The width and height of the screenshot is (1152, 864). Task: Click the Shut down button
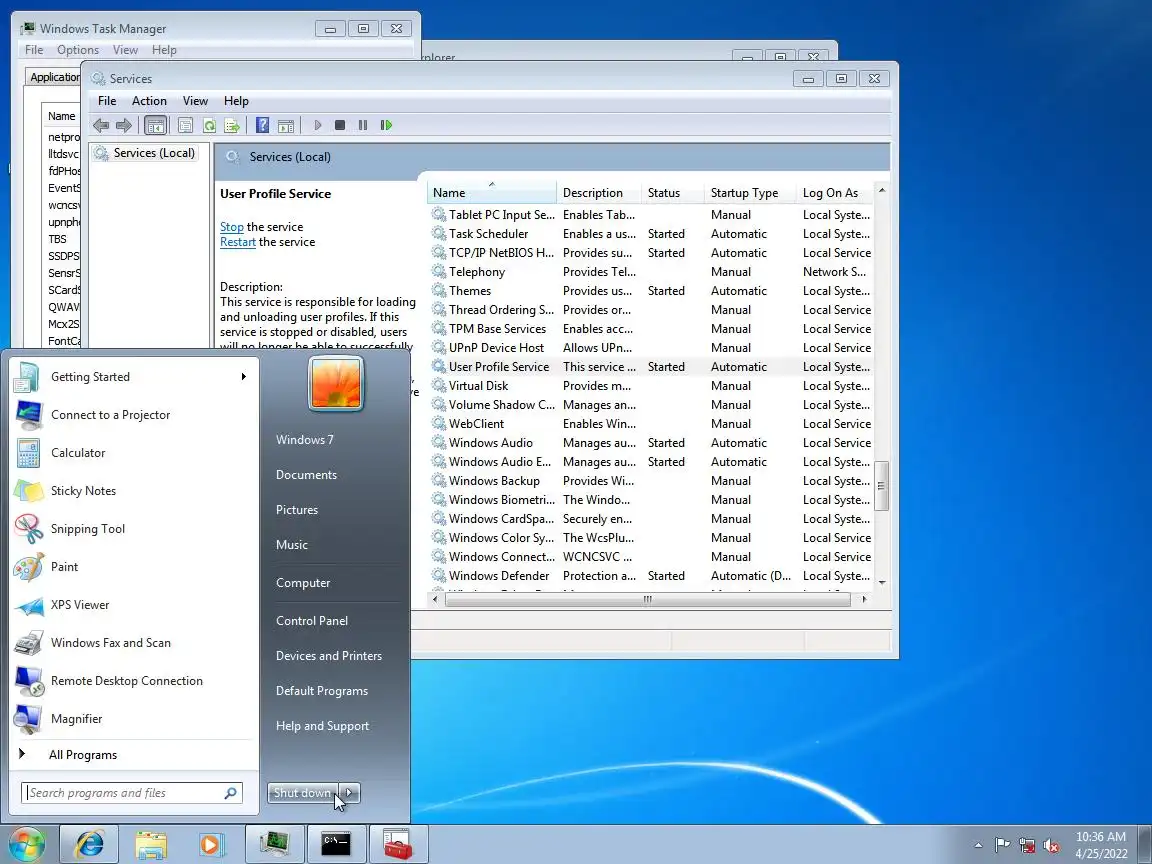[303, 793]
